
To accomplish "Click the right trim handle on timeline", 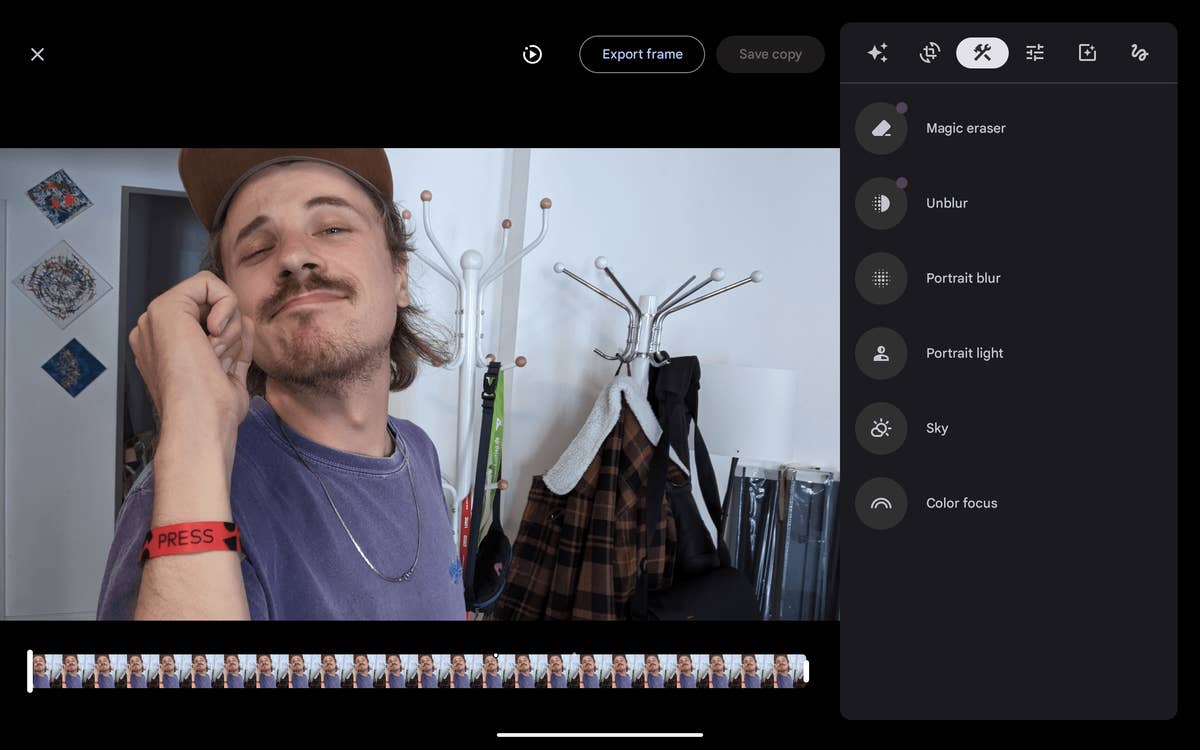I will click(806, 671).
